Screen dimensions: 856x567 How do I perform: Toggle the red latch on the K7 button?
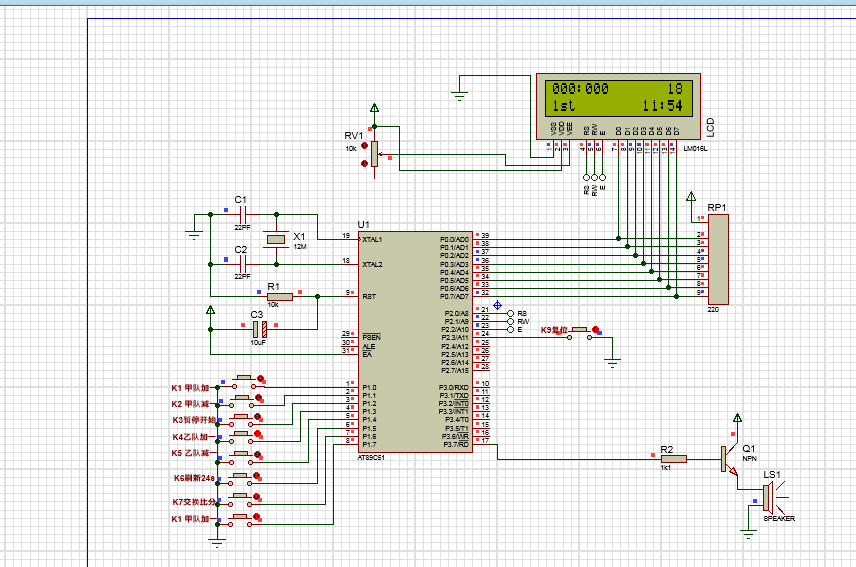click(257, 497)
